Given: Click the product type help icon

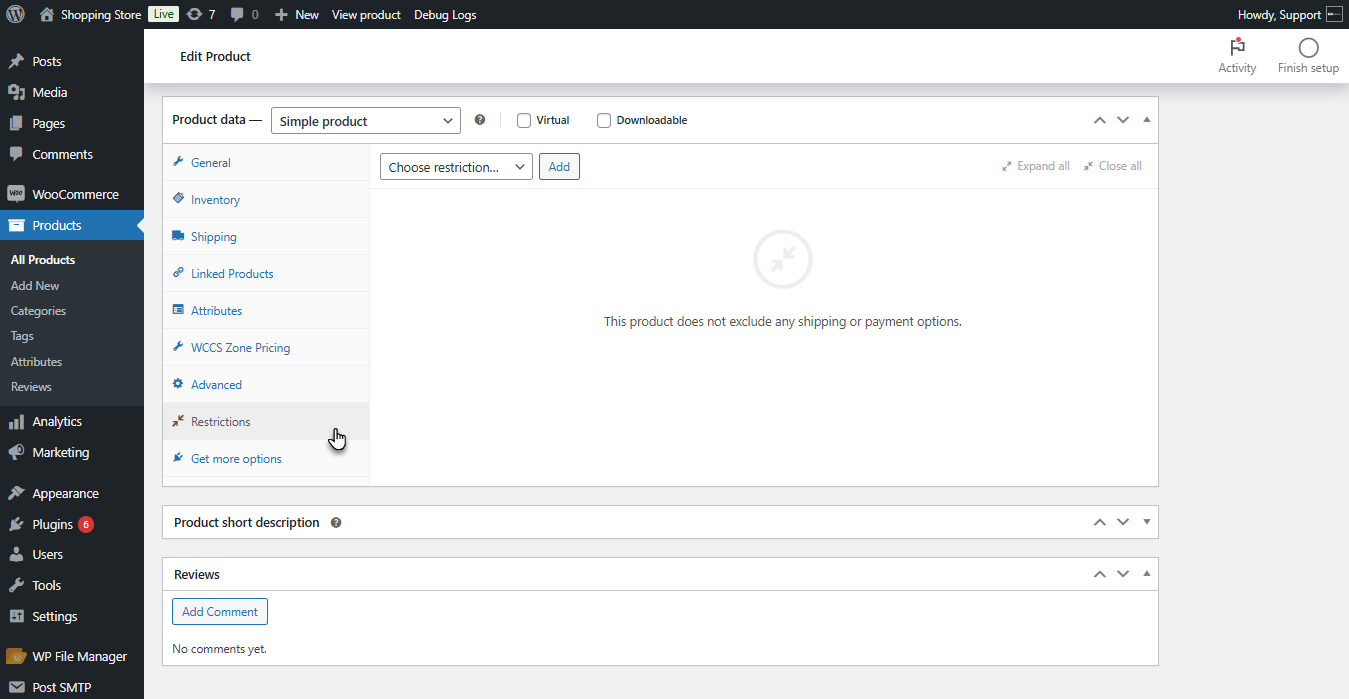Looking at the screenshot, I should tap(480, 120).
